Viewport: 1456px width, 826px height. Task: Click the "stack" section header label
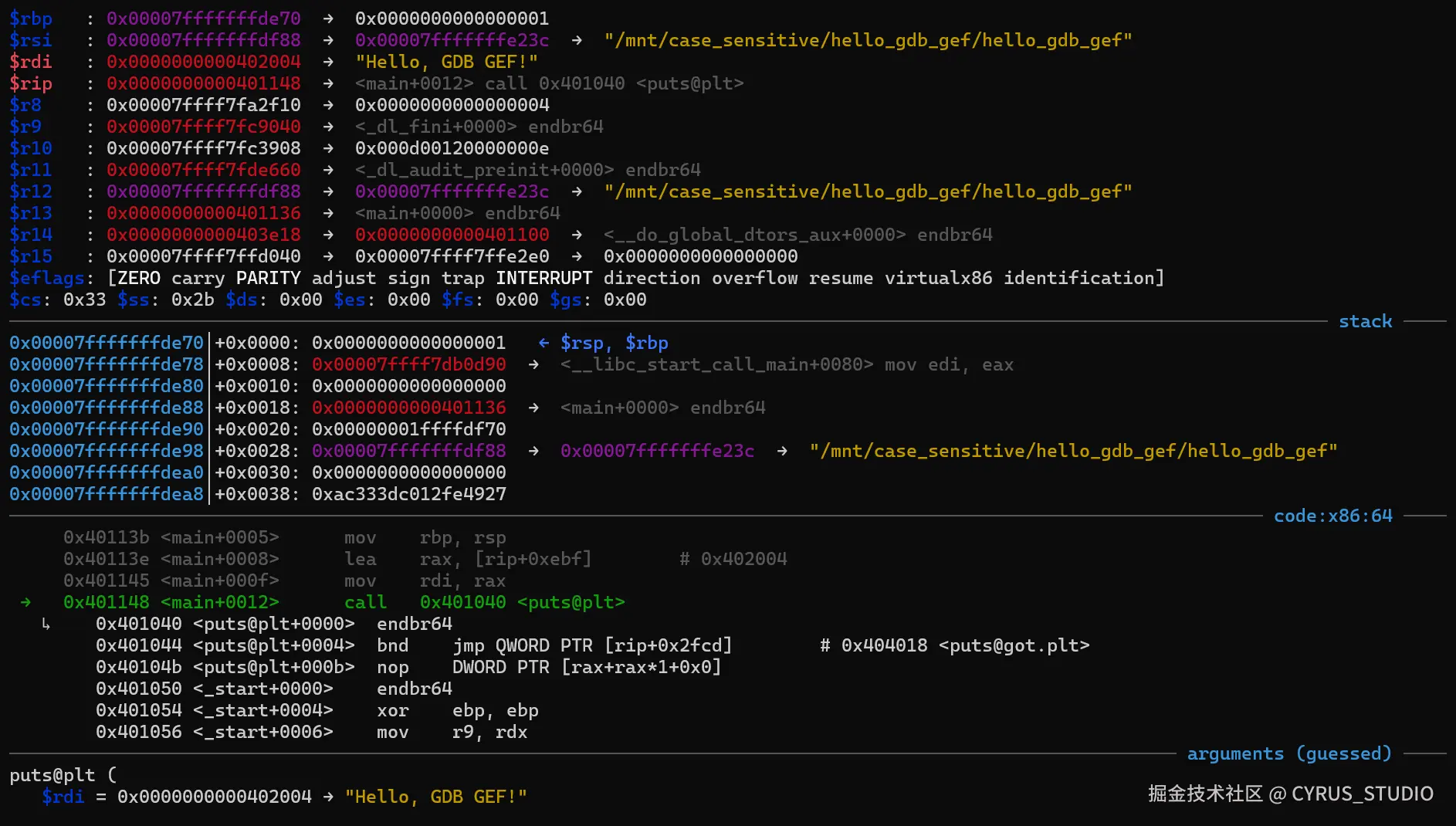pyautogui.click(x=1365, y=321)
